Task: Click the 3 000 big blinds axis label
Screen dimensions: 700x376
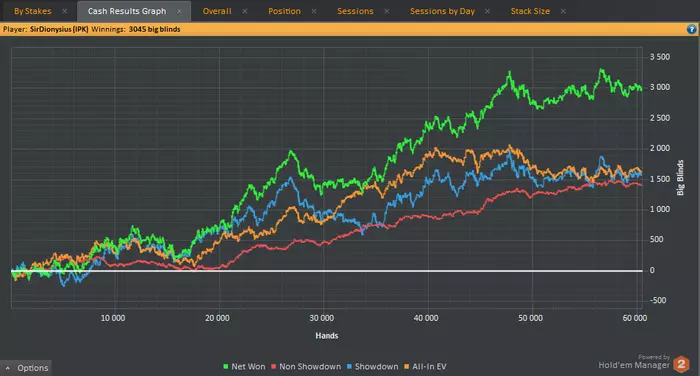Action: [660, 87]
